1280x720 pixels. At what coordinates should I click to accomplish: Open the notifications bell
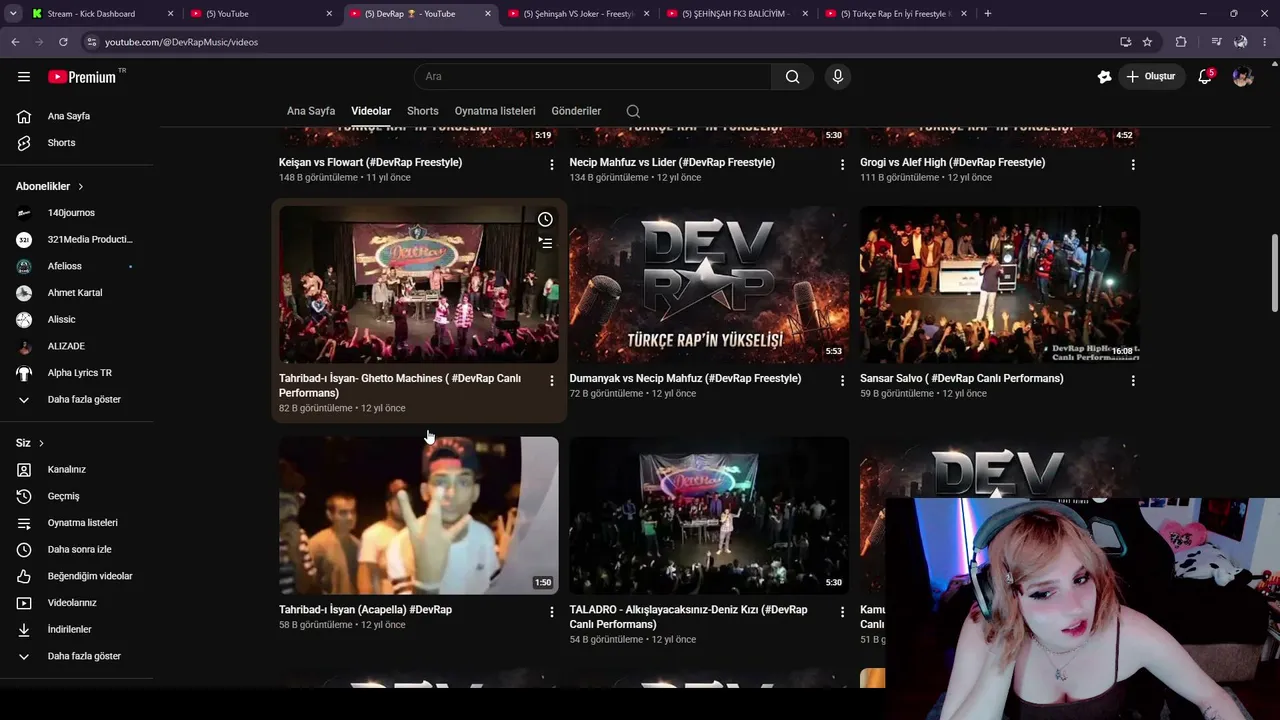click(1205, 77)
